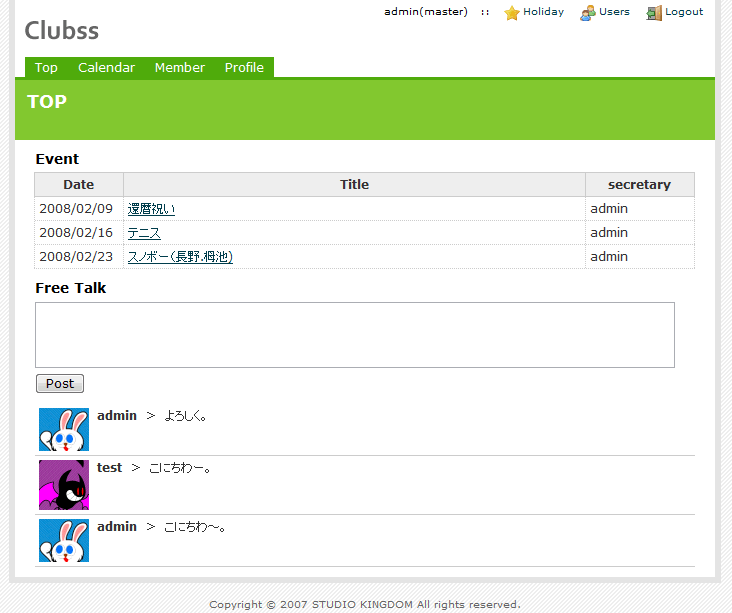Click the admin(master) user label
The image size is (732, 613).
tap(426, 12)
